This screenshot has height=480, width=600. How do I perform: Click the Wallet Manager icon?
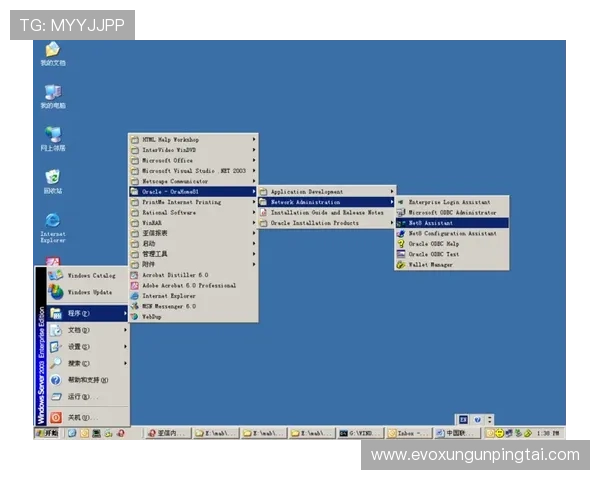tap(401, 264)
